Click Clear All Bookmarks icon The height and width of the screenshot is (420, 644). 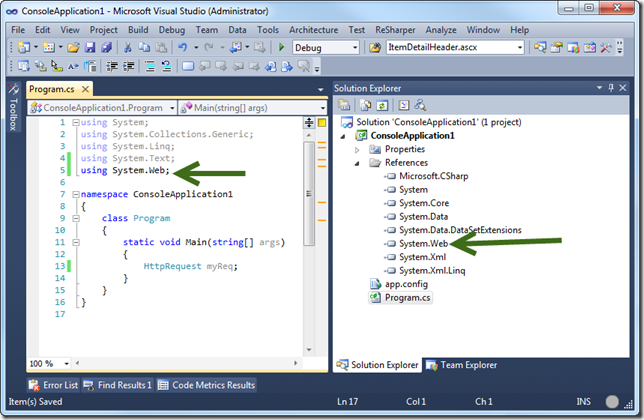pos(304,66)
